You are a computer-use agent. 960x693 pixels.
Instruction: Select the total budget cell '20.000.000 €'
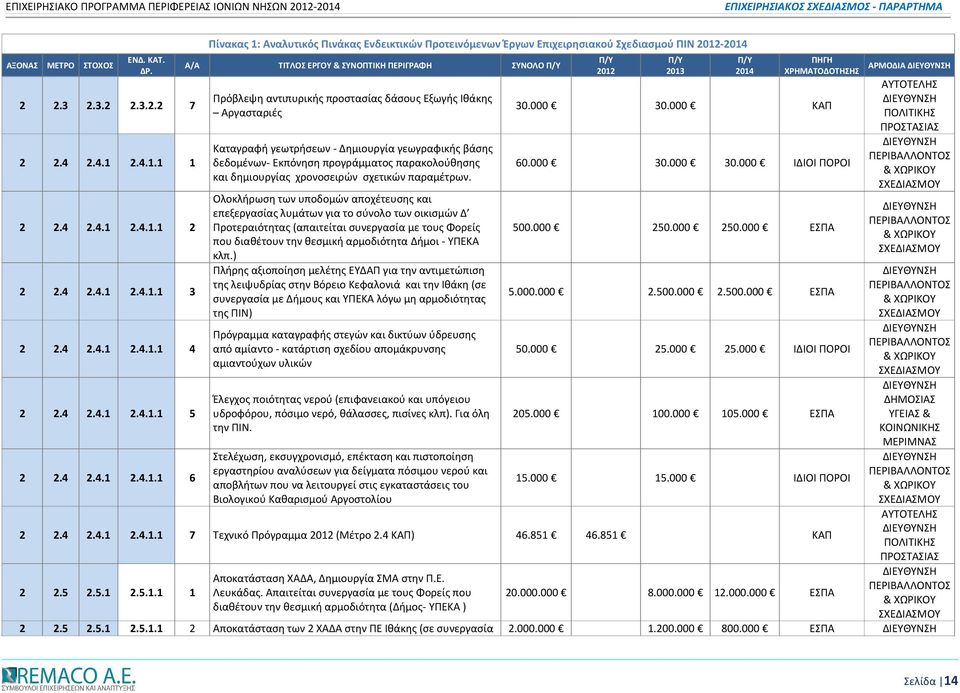coord(536,593)
